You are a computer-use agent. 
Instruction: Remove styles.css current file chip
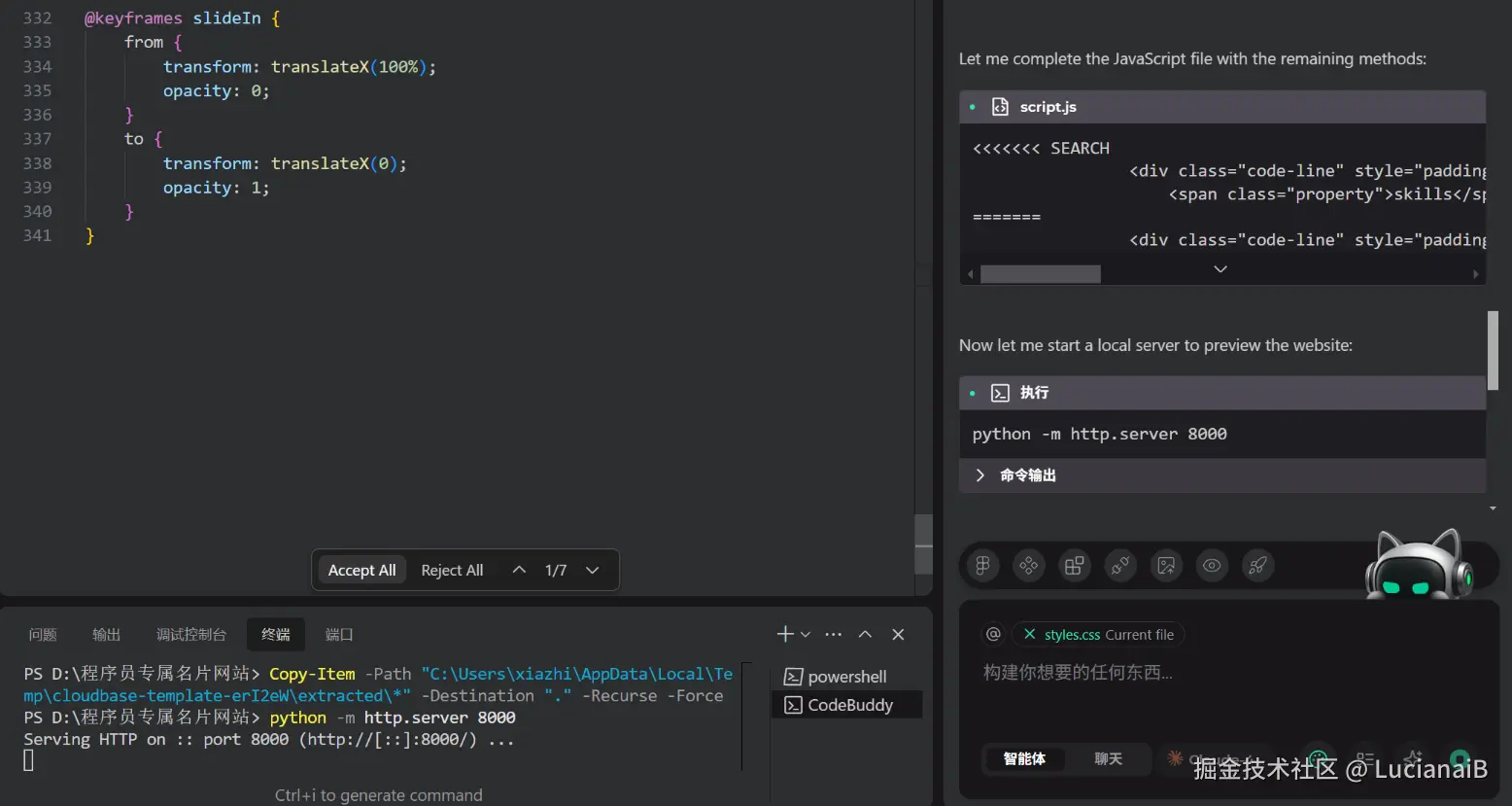(1029, 634)
